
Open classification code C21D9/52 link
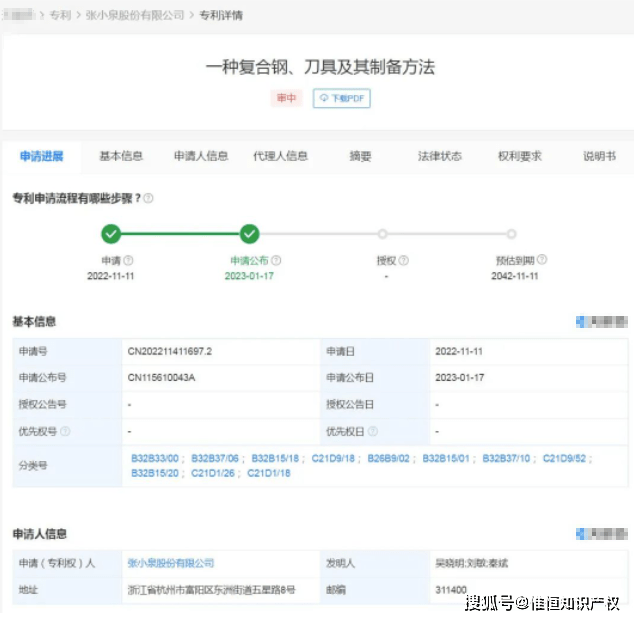point(565,459)
